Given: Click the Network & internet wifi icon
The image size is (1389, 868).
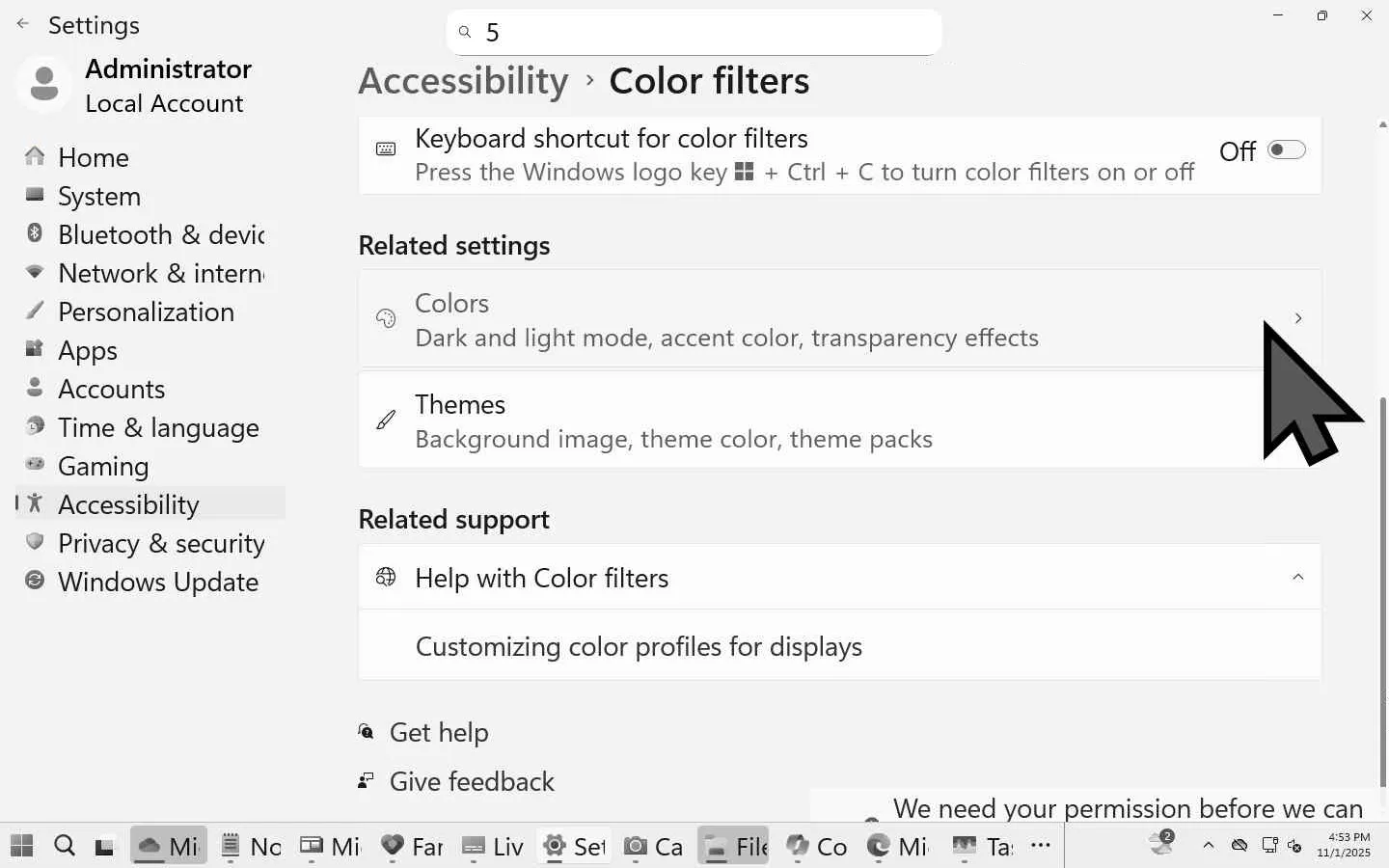Looking at the screenshot, I should pyautogui.click(x=35, y=272).
